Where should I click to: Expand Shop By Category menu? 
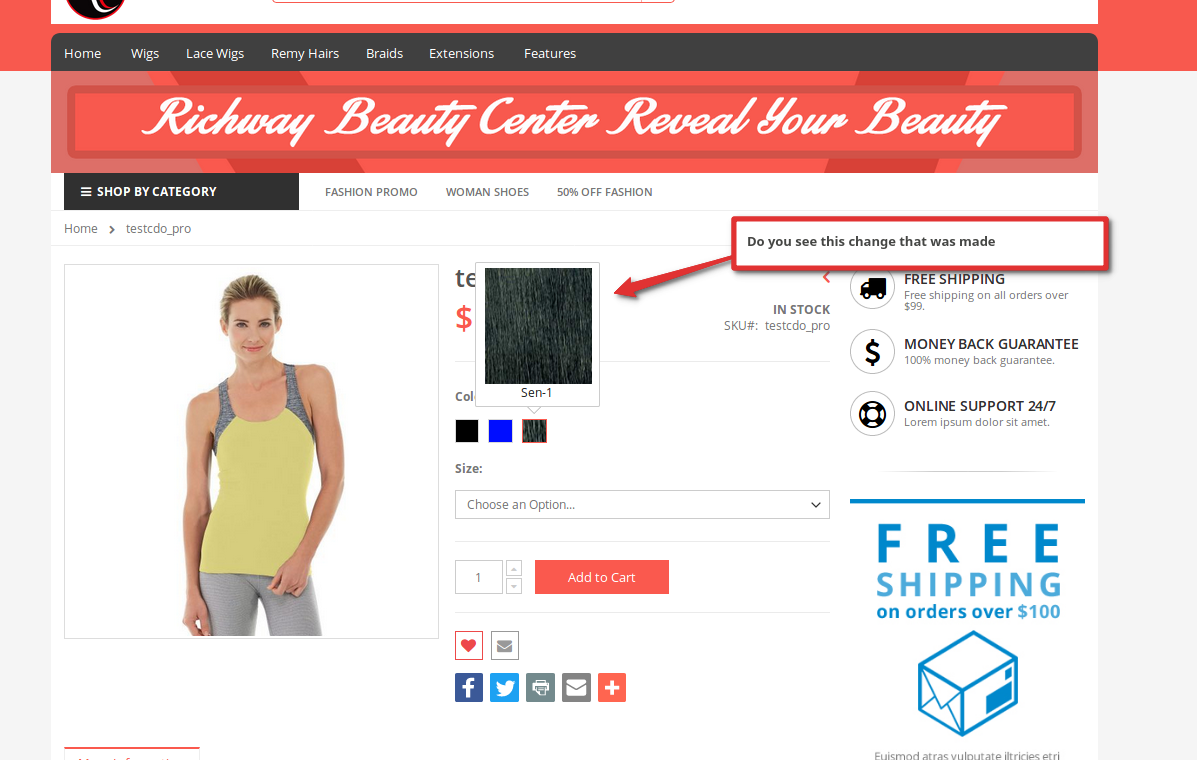(181, 192)
